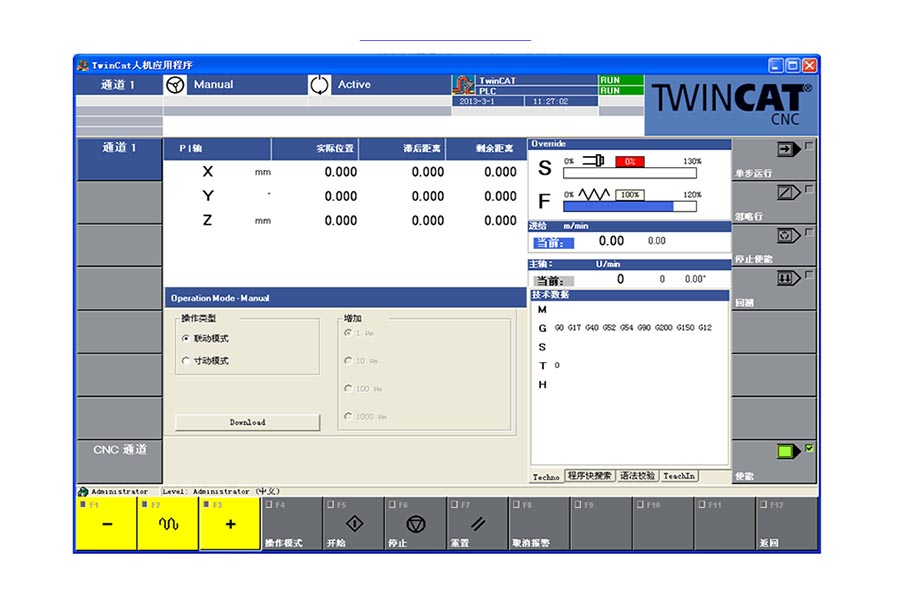900x600 pixels.
Task: Click the Y axis 滞后距离 value
Action: point(428,196)
